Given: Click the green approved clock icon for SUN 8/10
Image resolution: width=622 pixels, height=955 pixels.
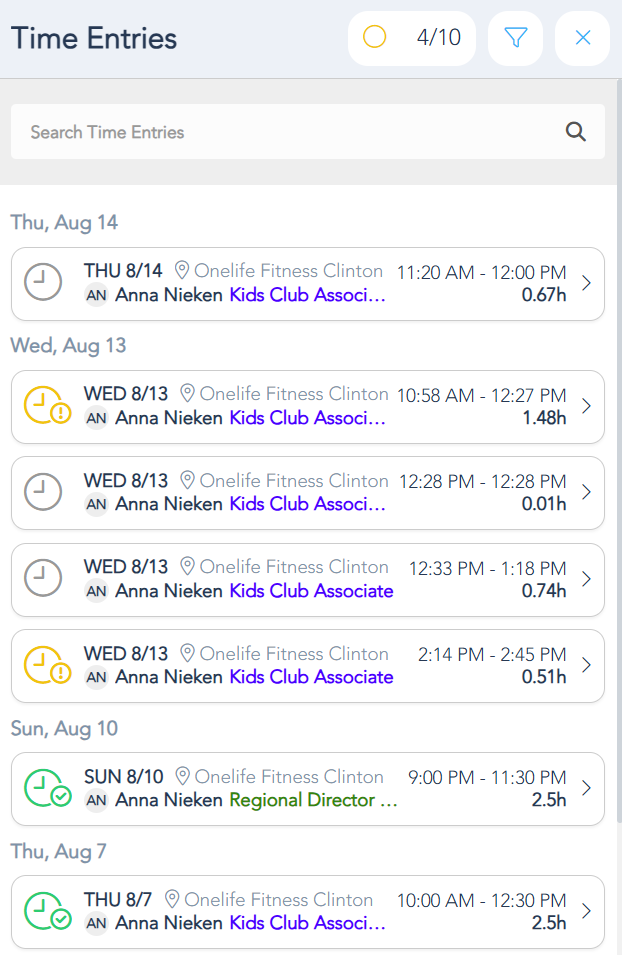Looking at the screenshot, I should (x=45, y=789).
